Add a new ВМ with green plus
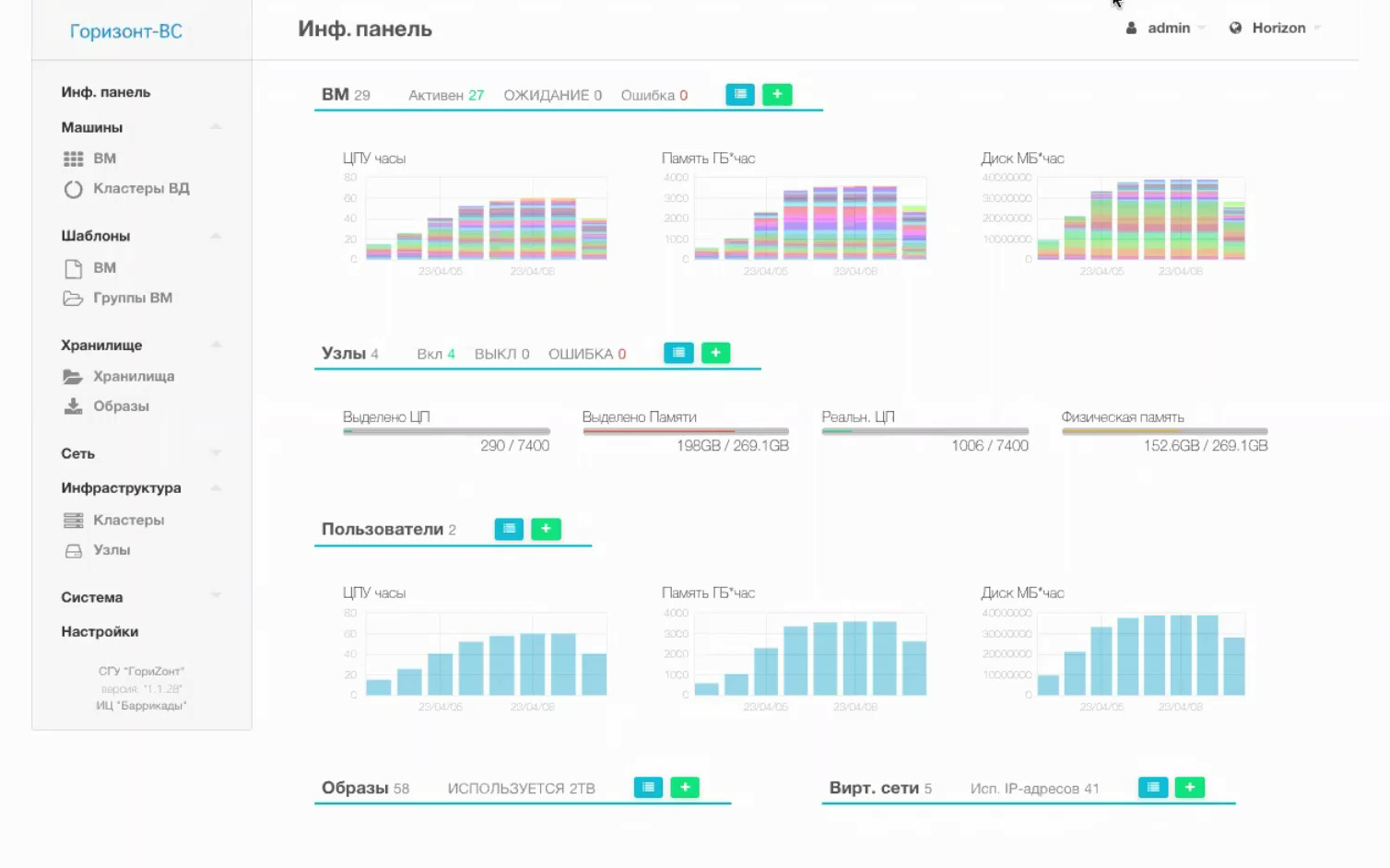 (x=777, y=94)
